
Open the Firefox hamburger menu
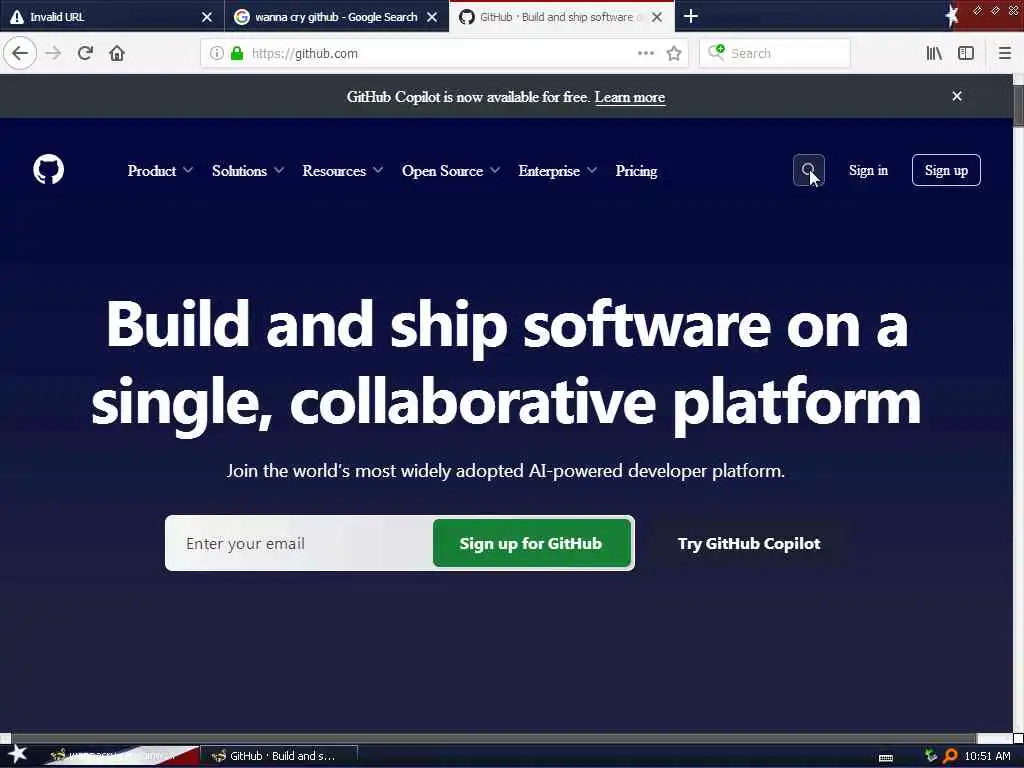click(1004, 54)
